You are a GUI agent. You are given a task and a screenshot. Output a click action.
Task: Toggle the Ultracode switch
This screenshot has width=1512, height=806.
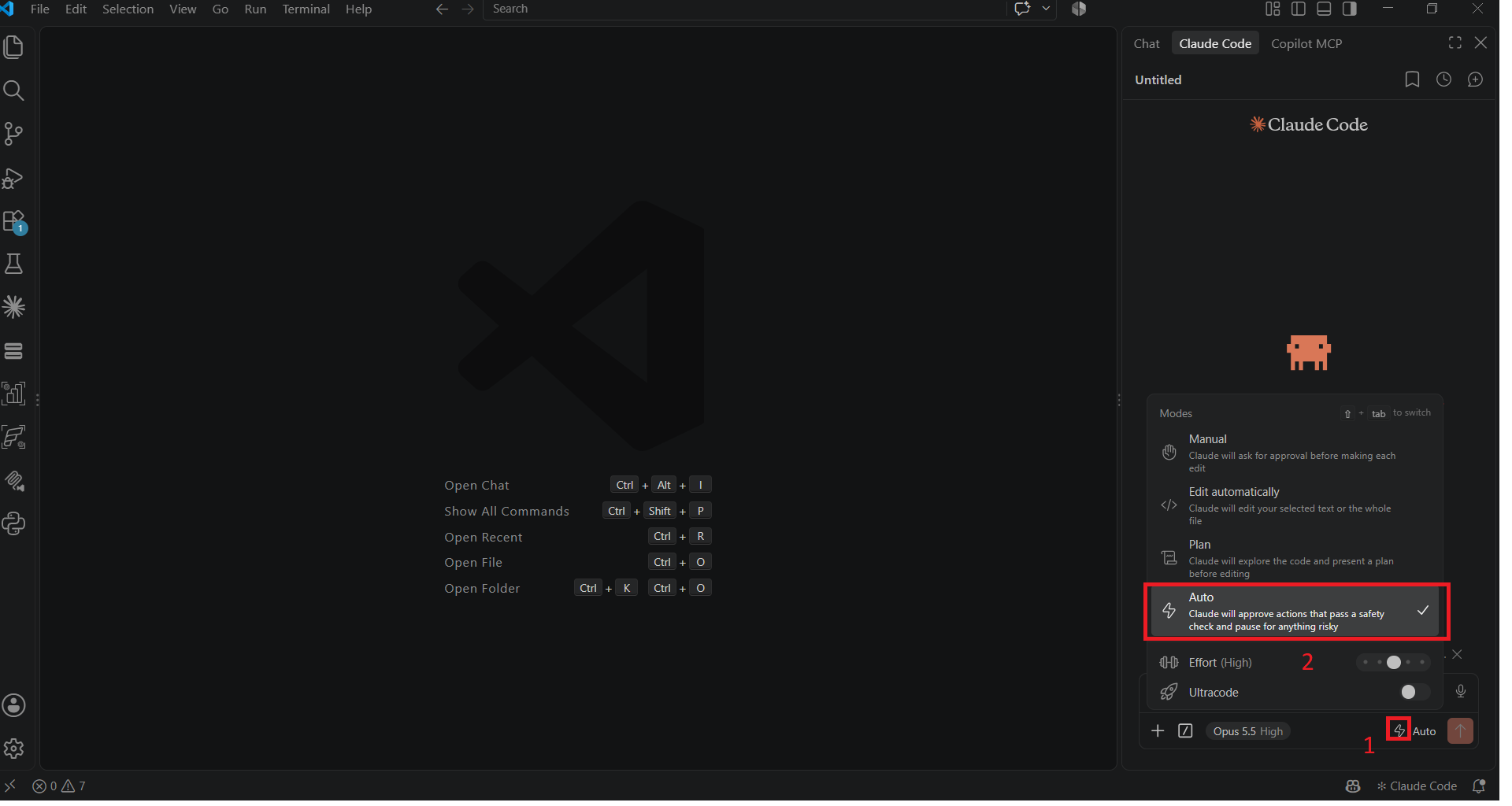(x=1414, y=692)
